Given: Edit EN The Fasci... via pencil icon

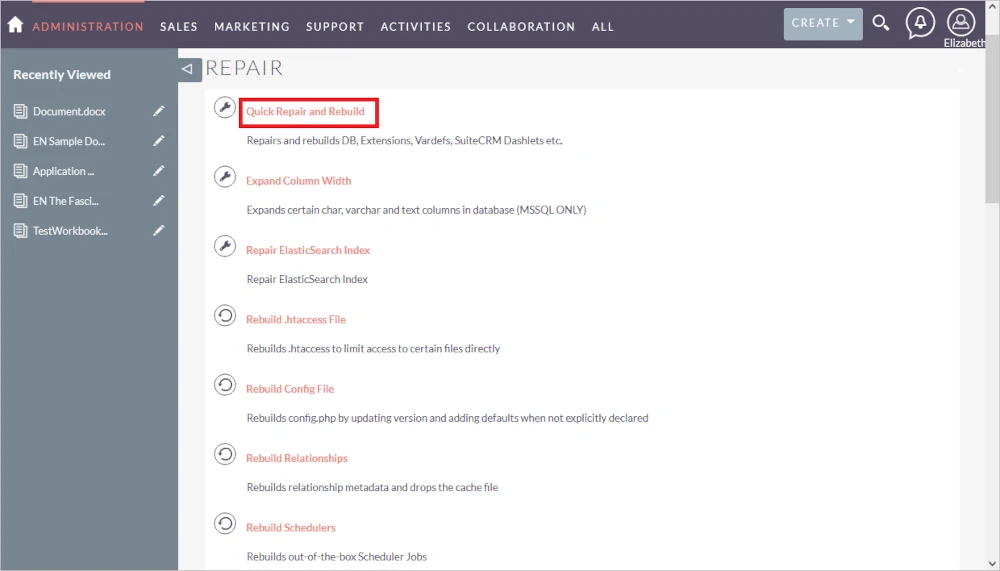Looking at the screenshot, I should (x=159, y=200).
